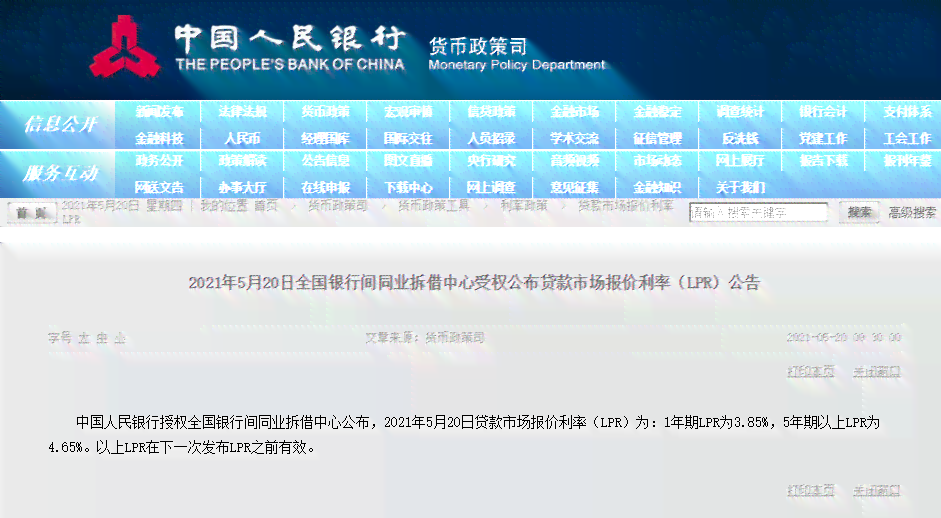
Task: Click the 在线申报 link
Action: tap(325, 187)
